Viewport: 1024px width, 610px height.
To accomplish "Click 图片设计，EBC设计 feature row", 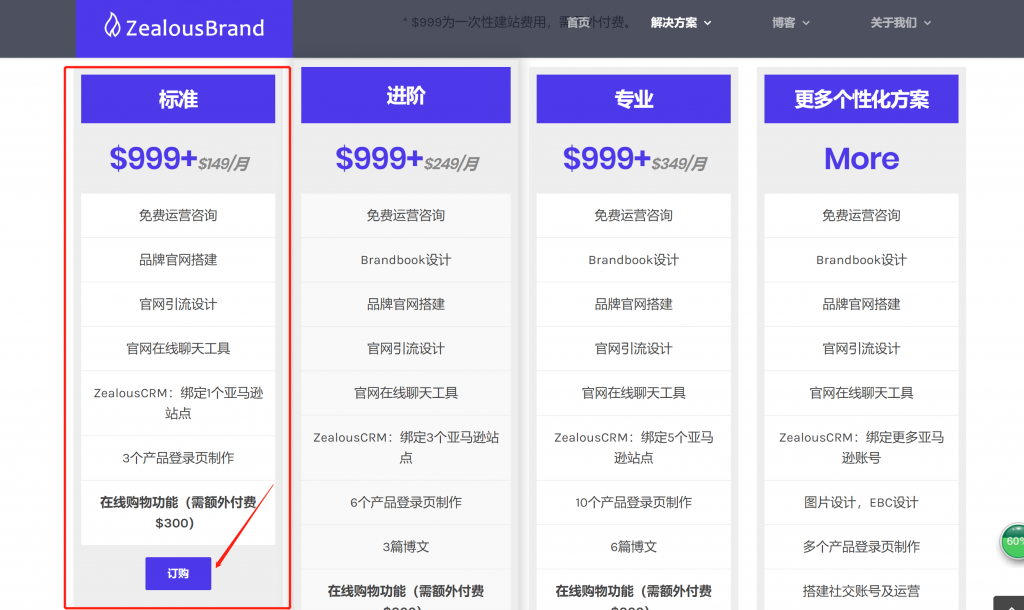I will (861, 502).
